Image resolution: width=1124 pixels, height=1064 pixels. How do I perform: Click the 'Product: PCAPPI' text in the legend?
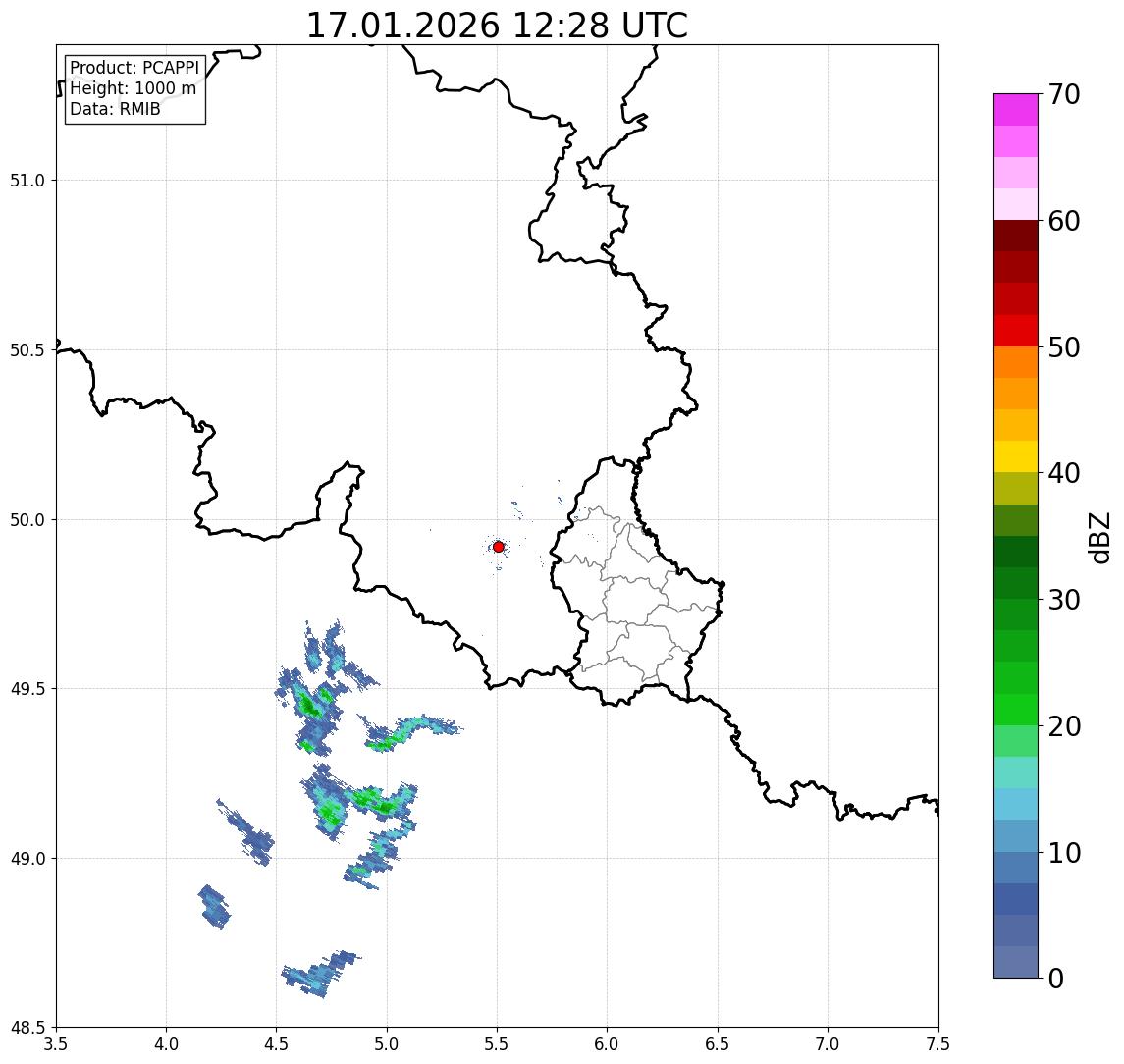point(134,68)
